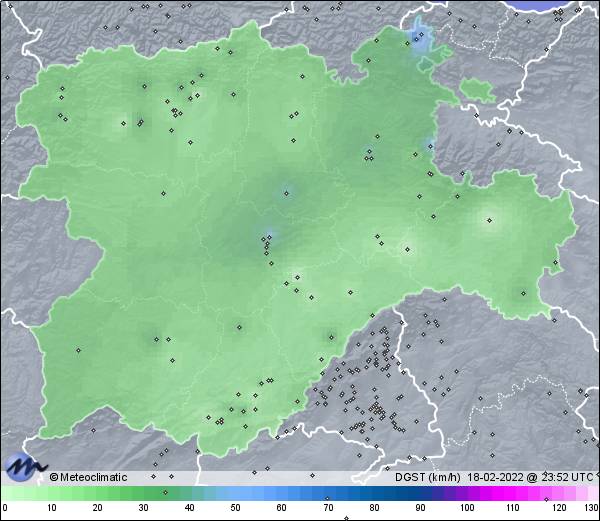Click the station marker on the legend near 117
This screenshot has width=600, height=521.
tap(546, 499)
